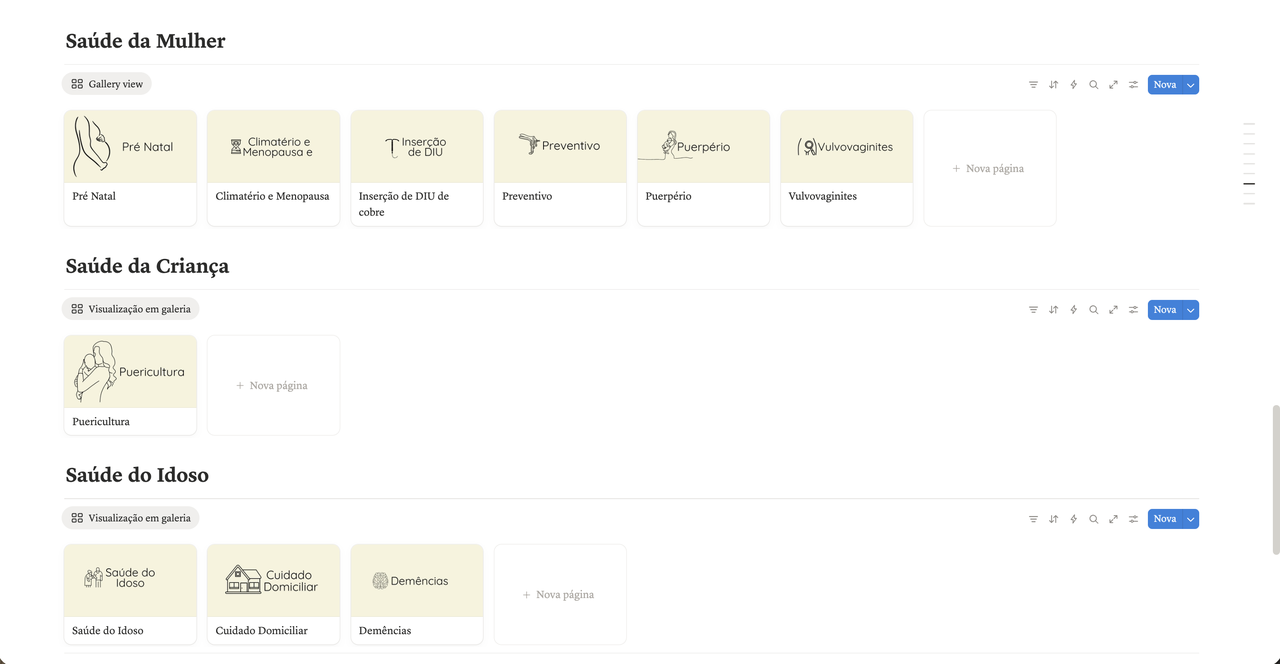This screenshot has width=1280, height=664.
Task: Expand Nova dropdown arrow in Saúde da Mulher
Action: click(1190, 85)
